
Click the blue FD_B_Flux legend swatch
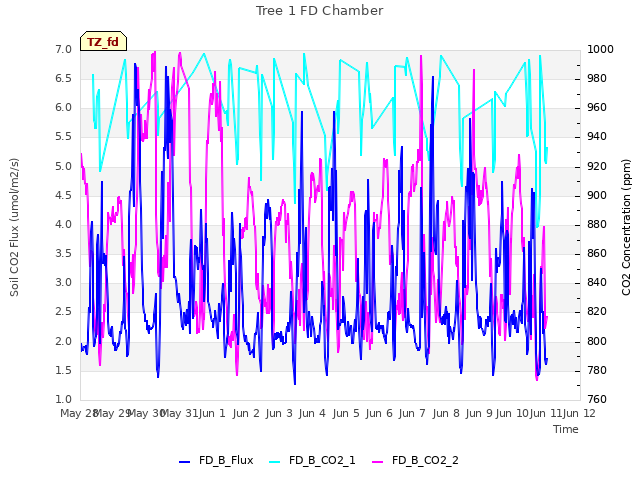(x=184, y=461)
